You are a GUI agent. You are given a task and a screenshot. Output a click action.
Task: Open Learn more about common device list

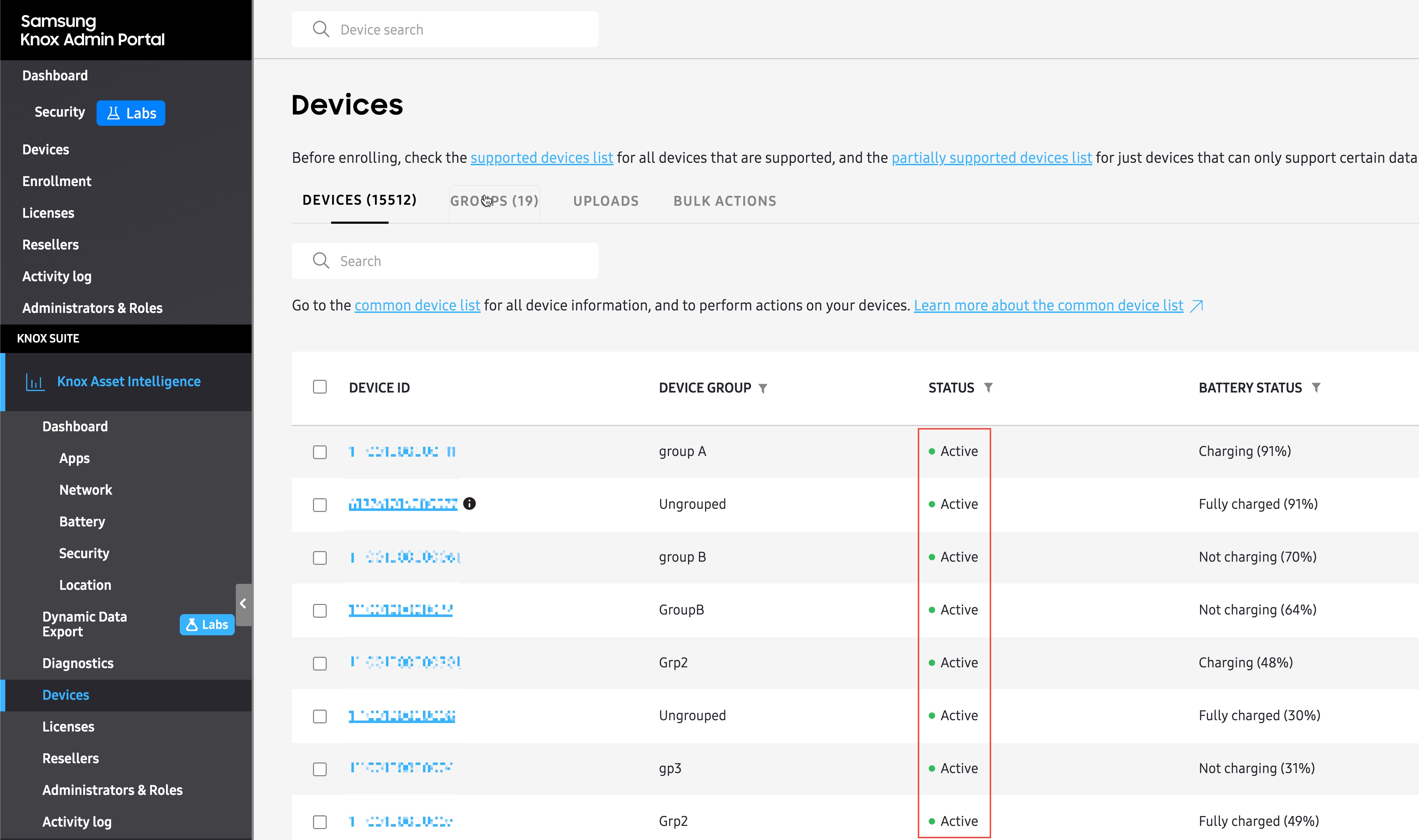tap(1048, 305)
